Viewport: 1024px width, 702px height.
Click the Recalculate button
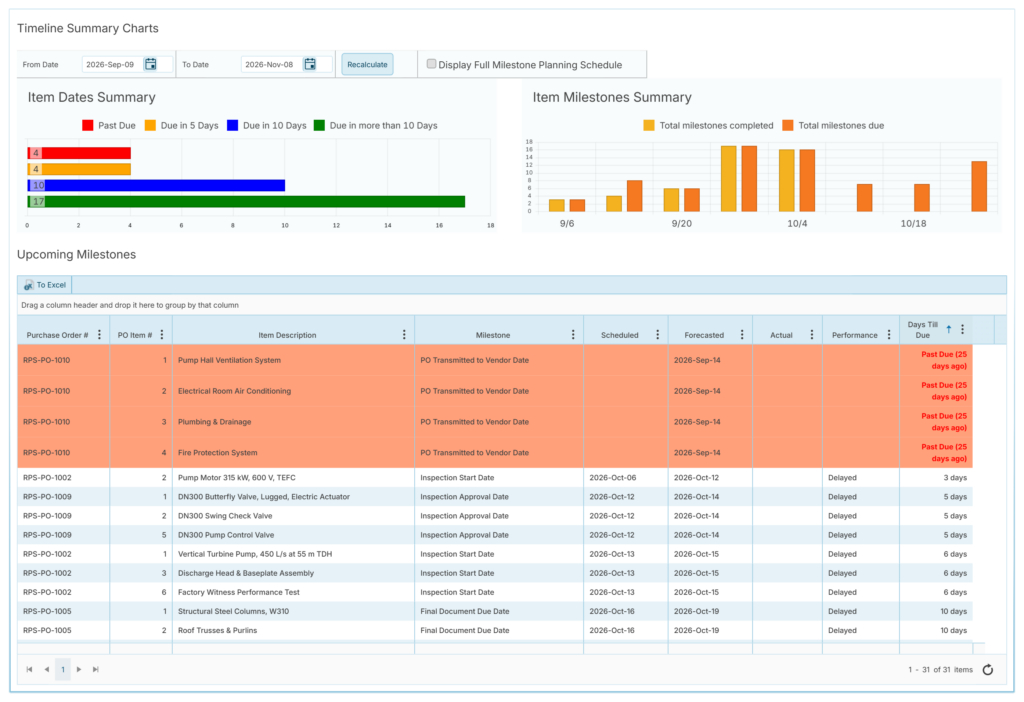click(367, 64)
